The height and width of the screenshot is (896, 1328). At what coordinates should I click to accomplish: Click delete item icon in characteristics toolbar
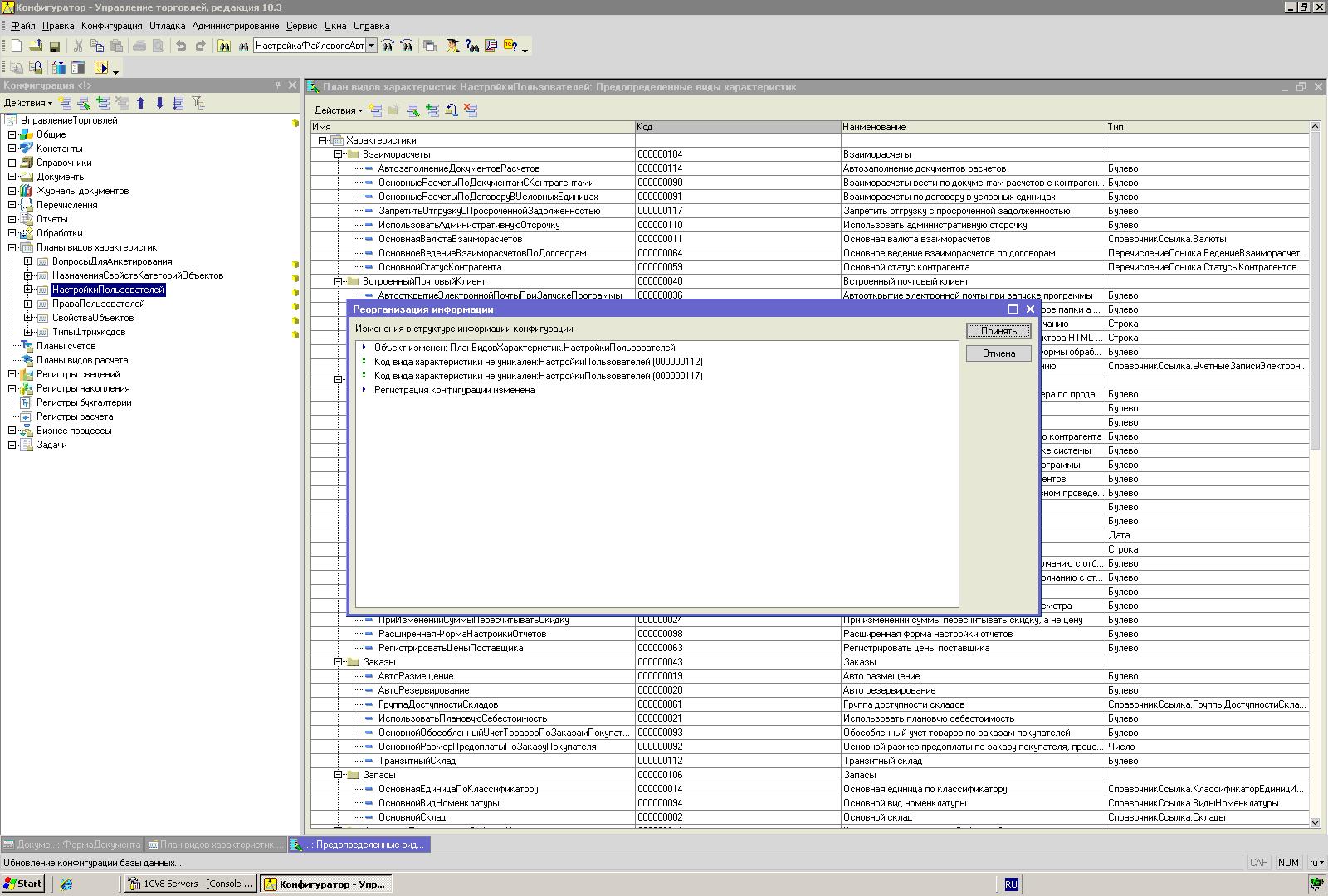click(471, 110)
